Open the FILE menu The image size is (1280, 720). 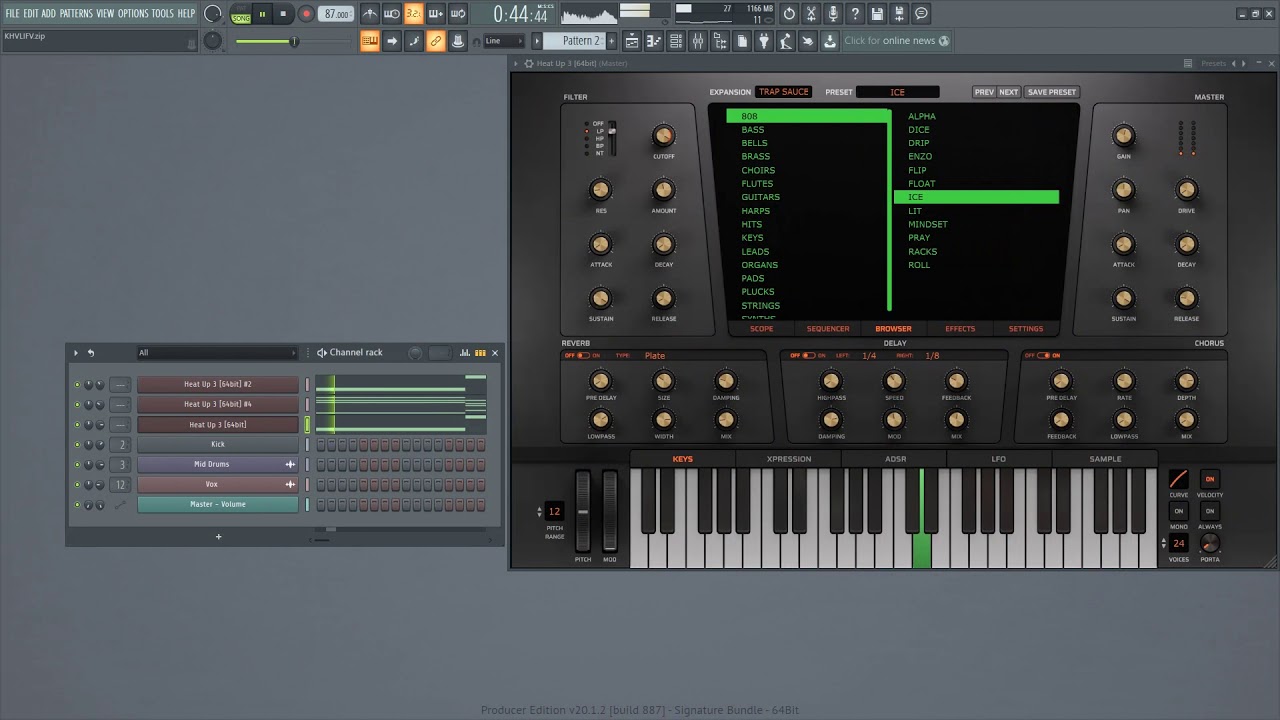(x=12, y=14)
